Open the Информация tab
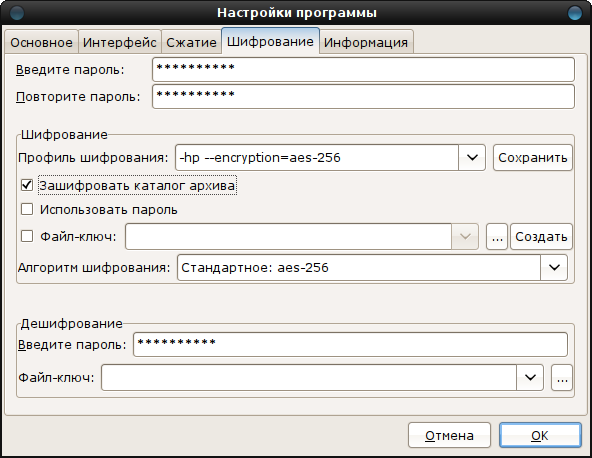Screen dimensions: 592x458 click(366, 42)
